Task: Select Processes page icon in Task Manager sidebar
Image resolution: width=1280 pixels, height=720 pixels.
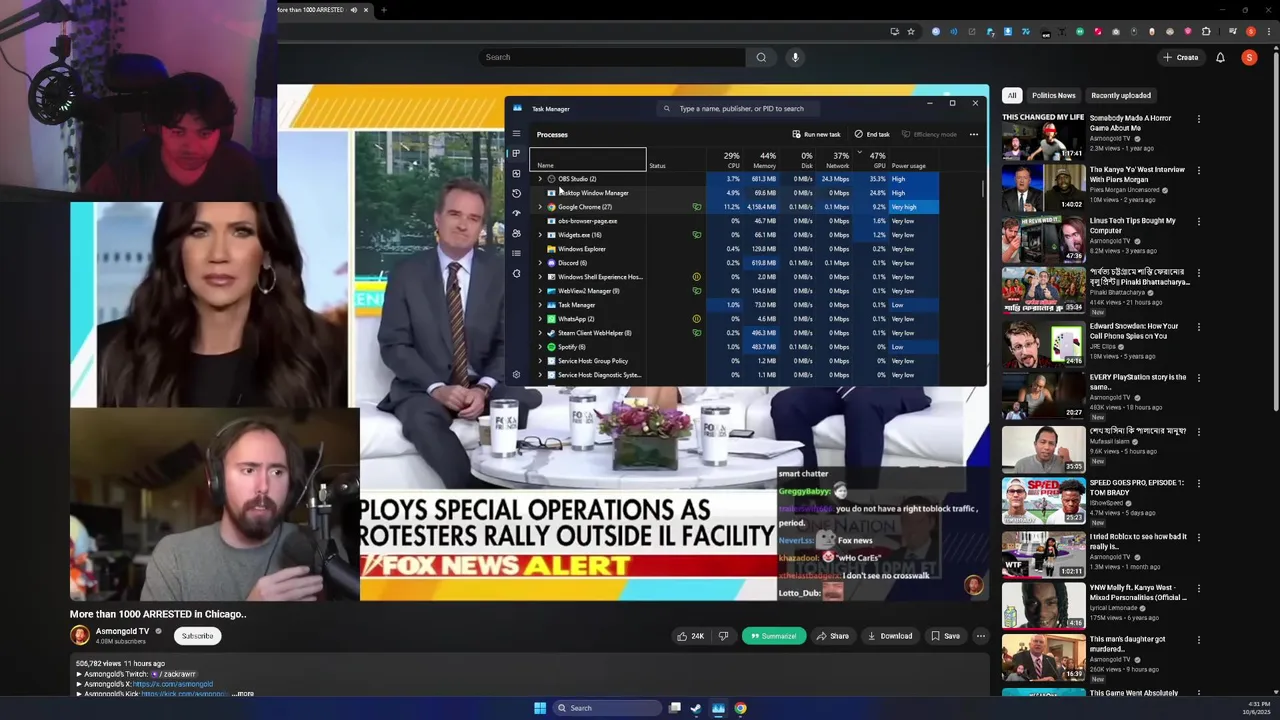Action: (516, 153)
